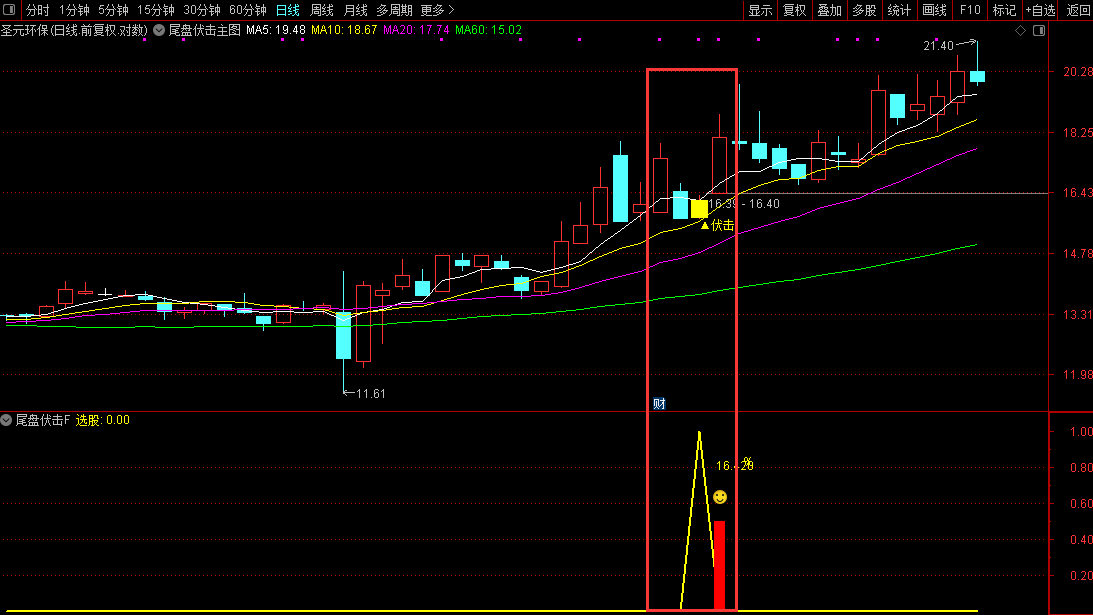
Task: Switch to 月线 monthly chart
Action: pos(356,10)
